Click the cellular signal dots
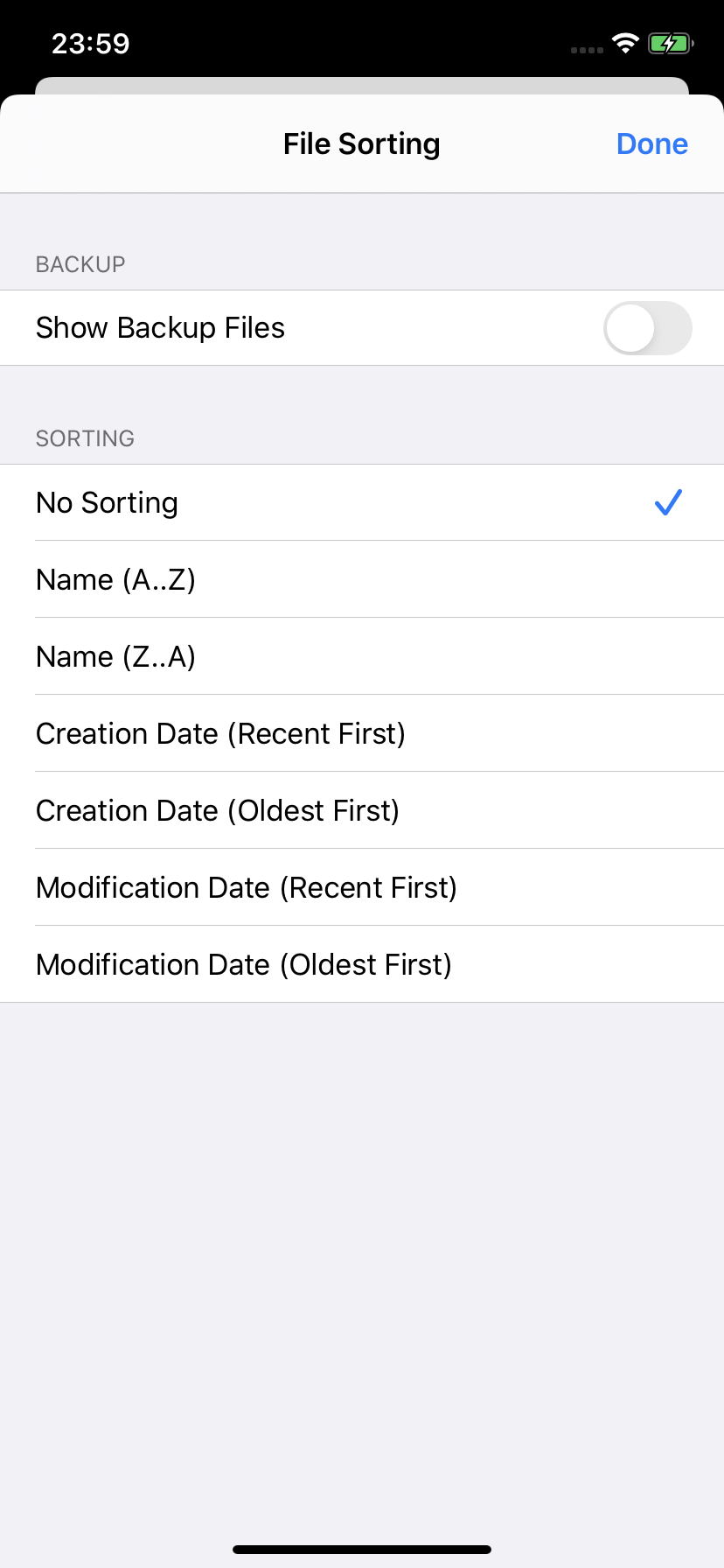Image resolution: width=724 pixels, height=1568 pixels. point(584,51)
